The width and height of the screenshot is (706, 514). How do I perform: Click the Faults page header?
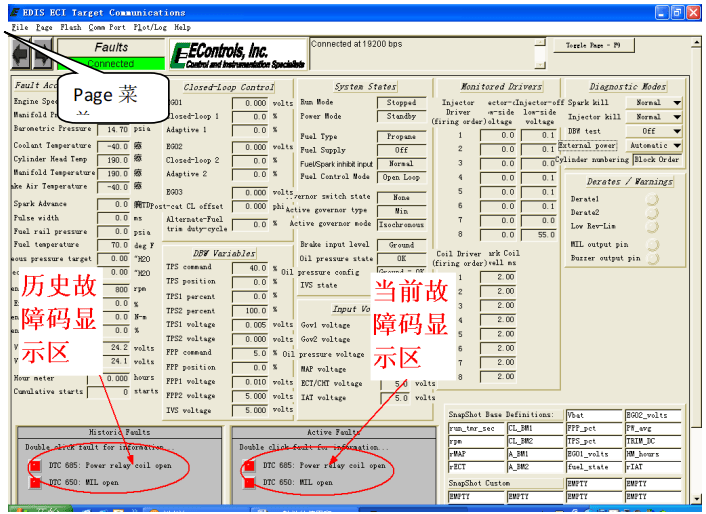(111, 48)
